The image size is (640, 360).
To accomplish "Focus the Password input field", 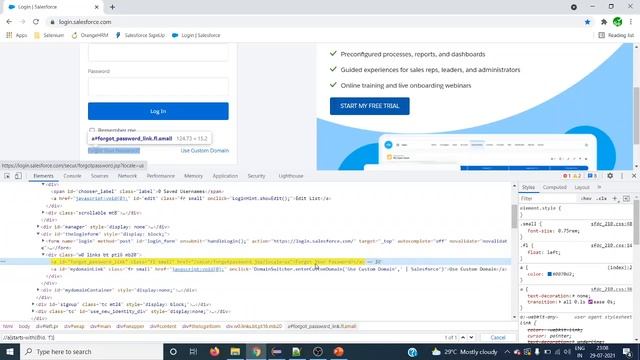I will point(158,87).
